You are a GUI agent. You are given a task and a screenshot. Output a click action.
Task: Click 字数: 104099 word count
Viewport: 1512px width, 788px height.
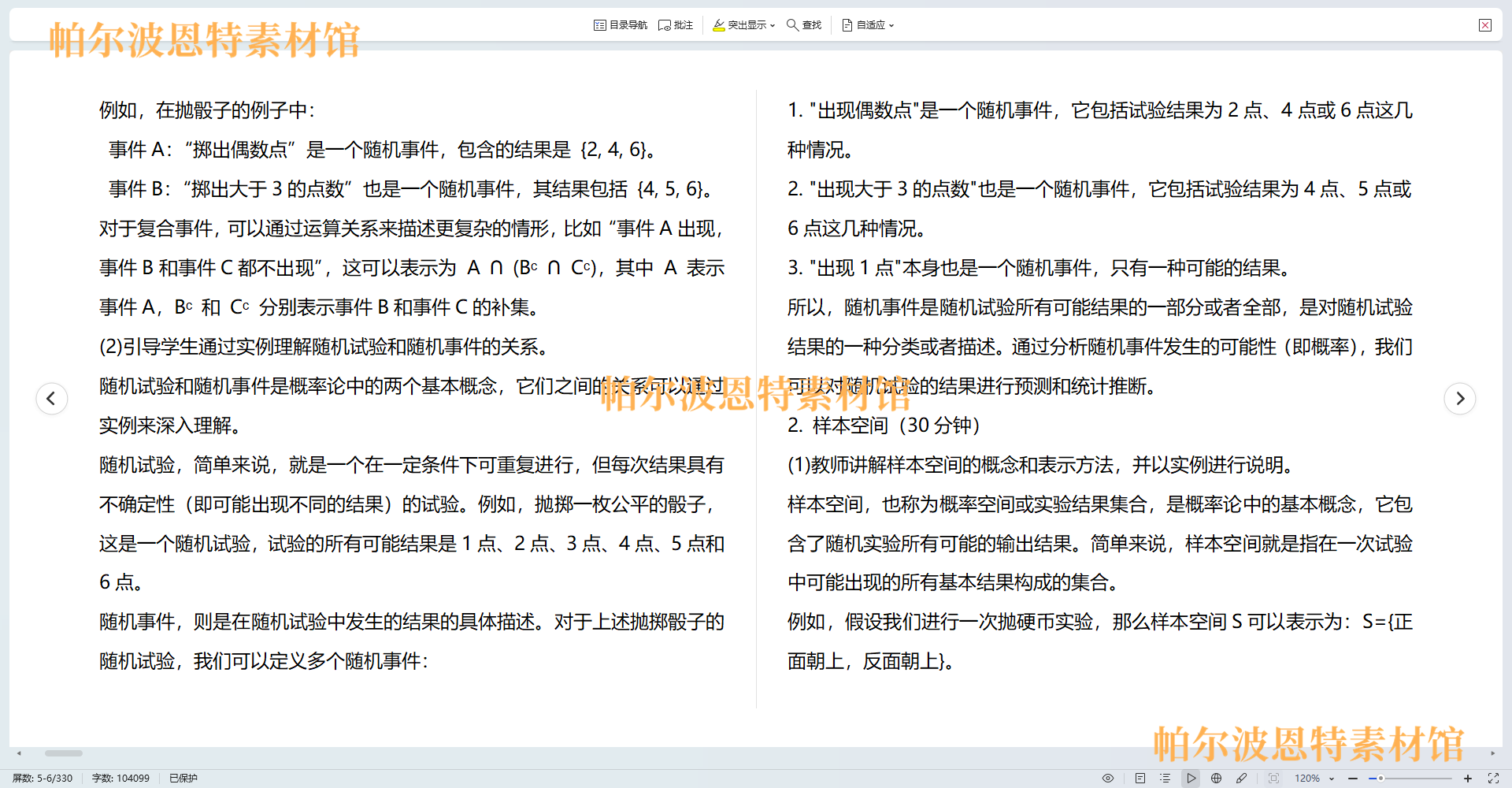[120, 779]
